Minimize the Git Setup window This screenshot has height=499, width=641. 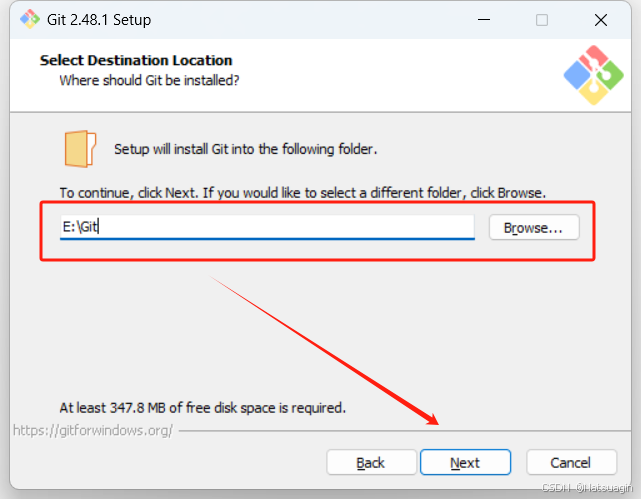484,20
